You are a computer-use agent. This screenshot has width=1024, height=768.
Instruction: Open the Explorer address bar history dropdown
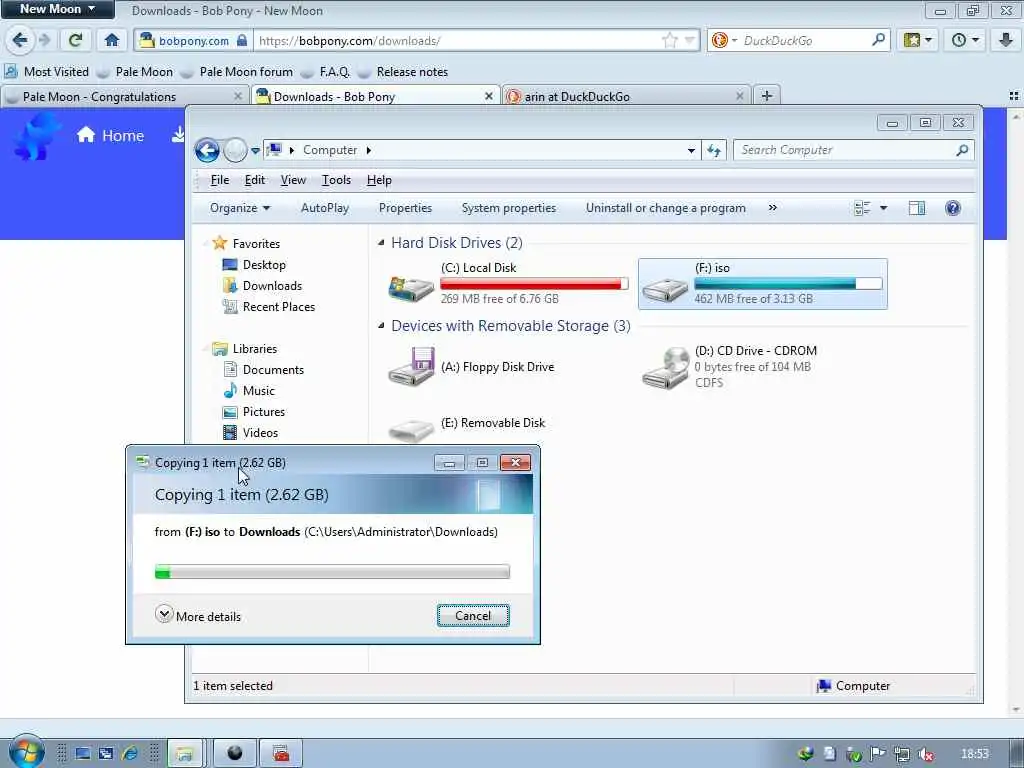pos(691,150)
